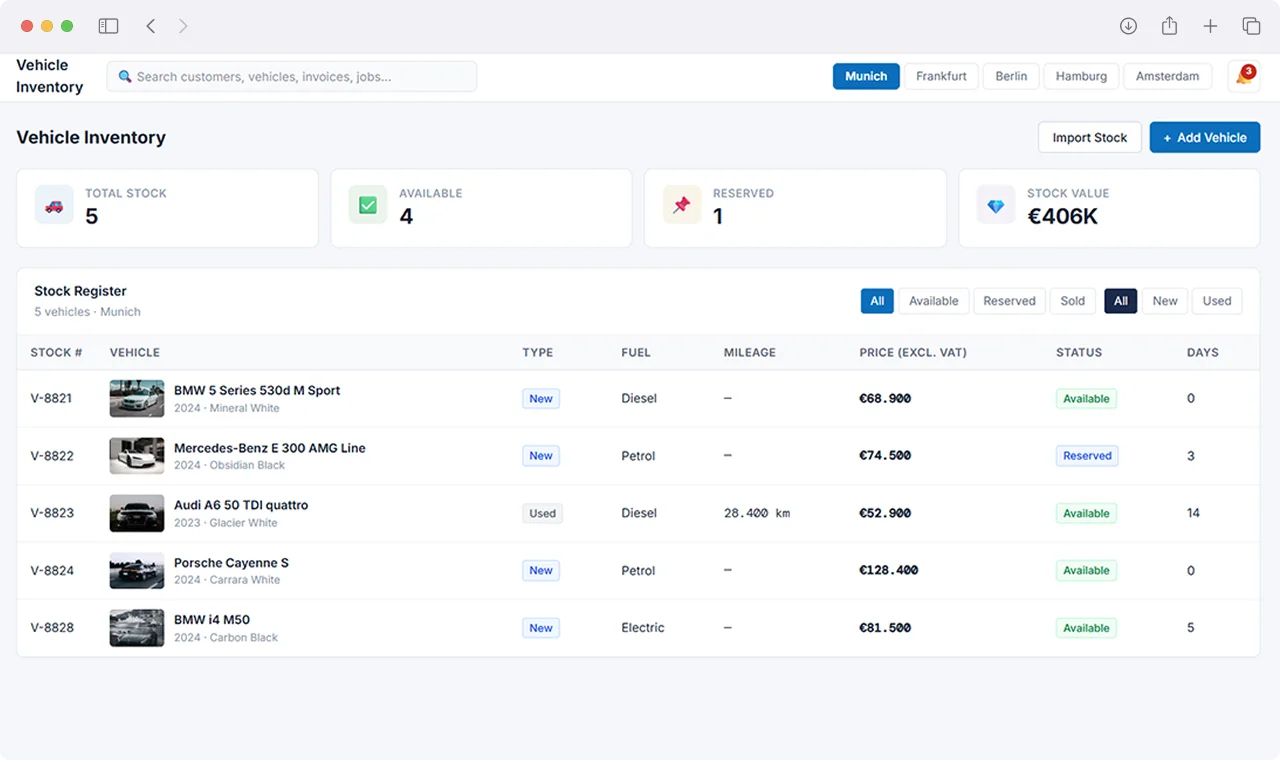1280x760 pixels.
Task: Click stock number V-8823
Action: (x=52, y=513)
